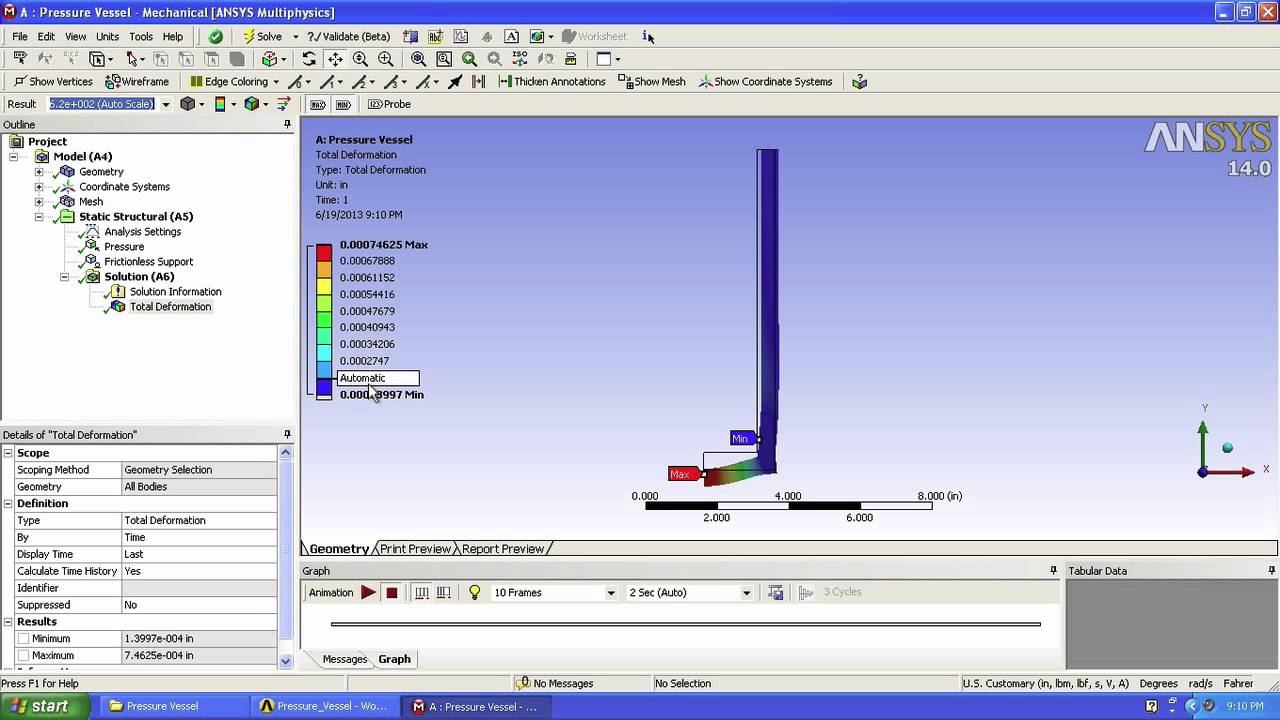1280x720 pixels.
Task: Toggle Show Vertices
Action: click(x=53, y=82)
